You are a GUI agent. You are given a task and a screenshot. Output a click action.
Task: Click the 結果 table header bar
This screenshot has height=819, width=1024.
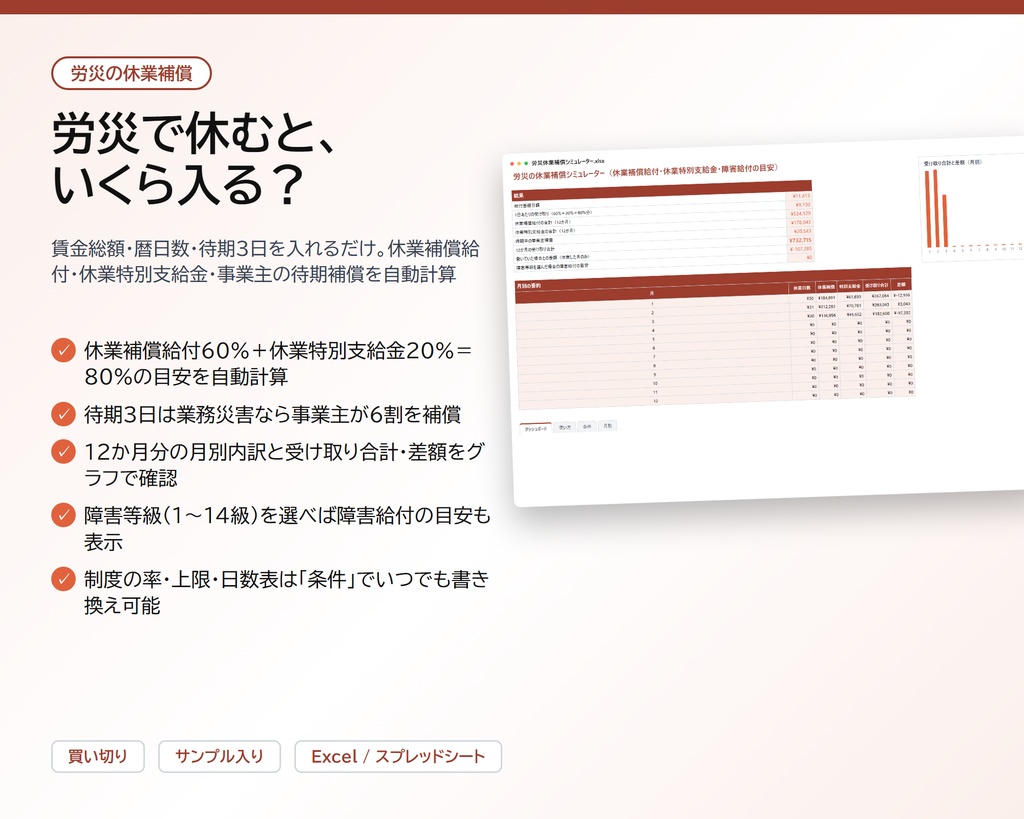pyautogui.click(x=661, y=190)
